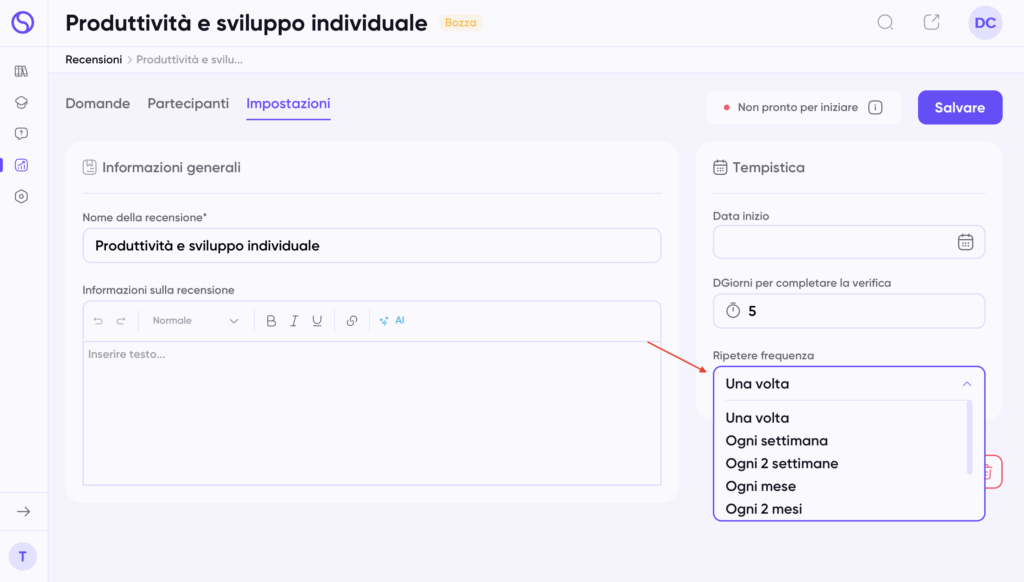The height and width of the screenshot is (582, 1024).
Task: Select Ogni settimana from the frequency list
Action: point(777,441)
